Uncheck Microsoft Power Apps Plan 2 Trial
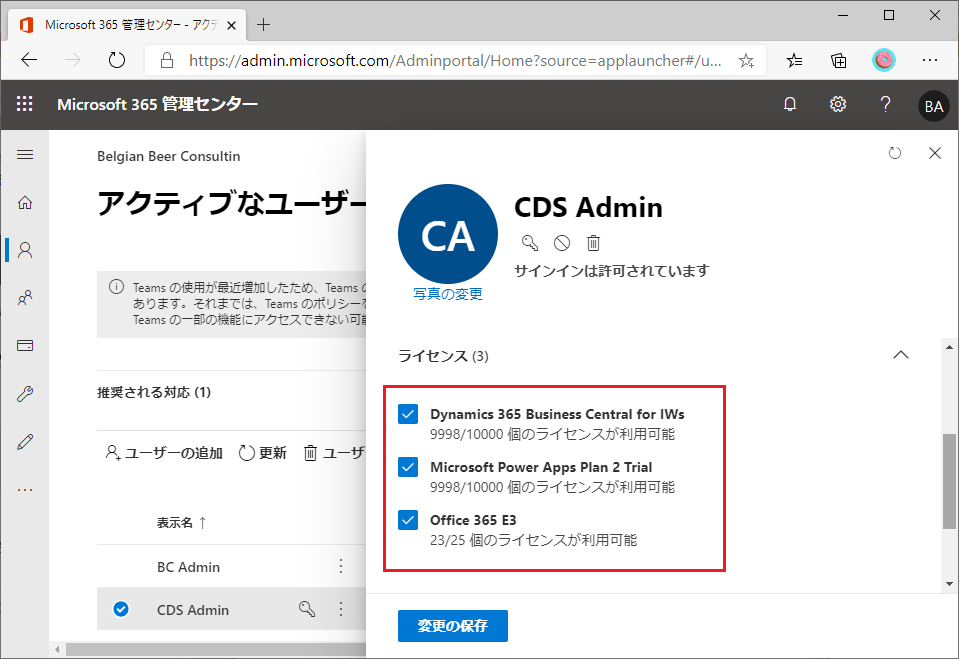The height and width of the screenshot is (659, 959). click(408, 467)
